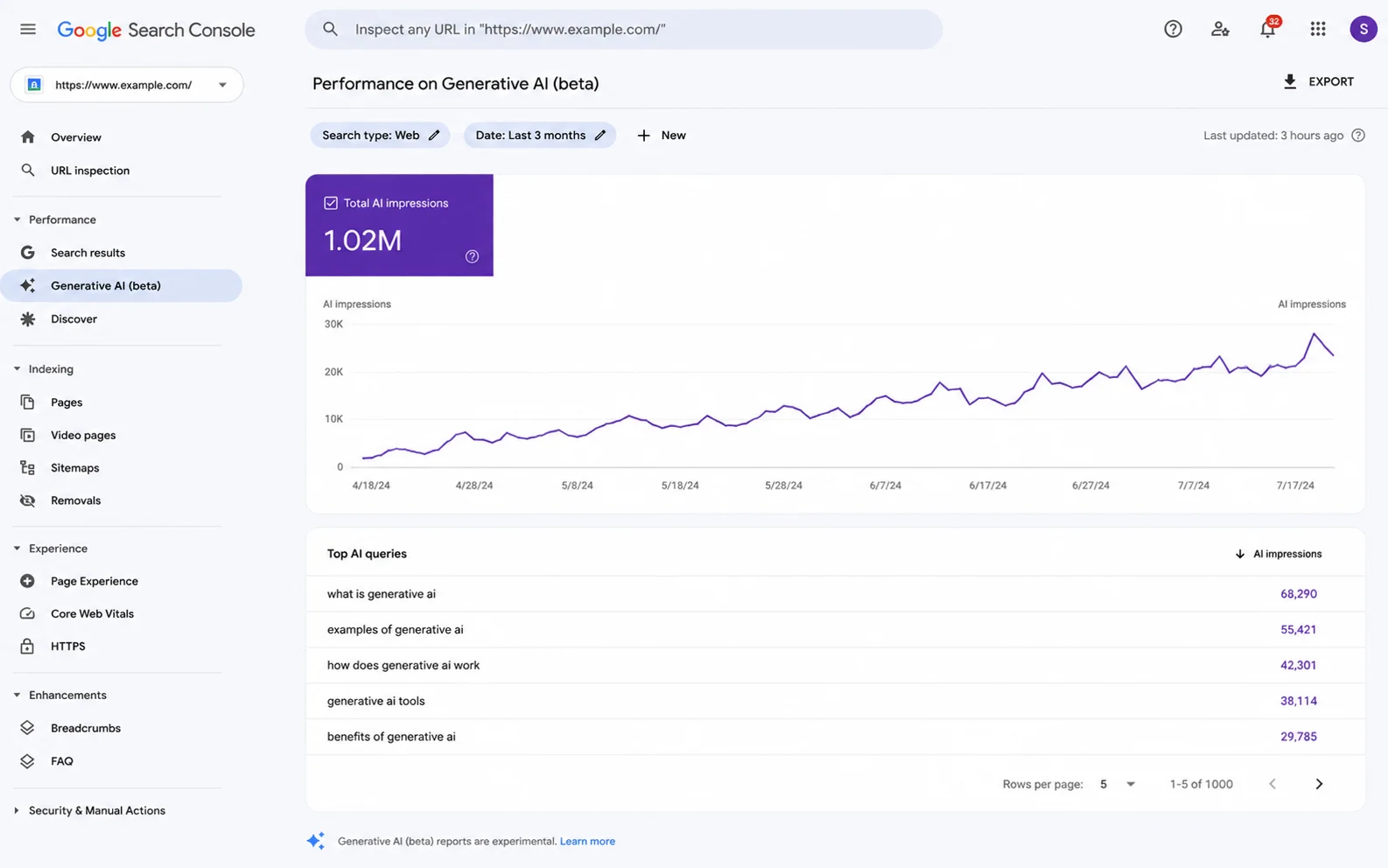
Task: Show info beside Last updated
Action: point(1357,136)
